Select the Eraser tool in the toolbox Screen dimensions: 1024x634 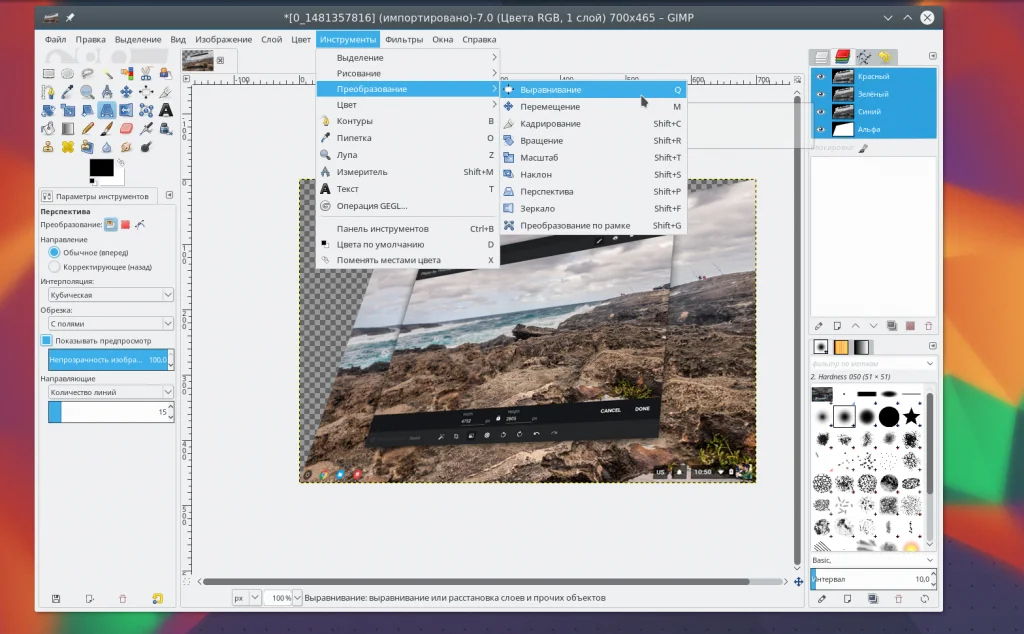(127, 128)
